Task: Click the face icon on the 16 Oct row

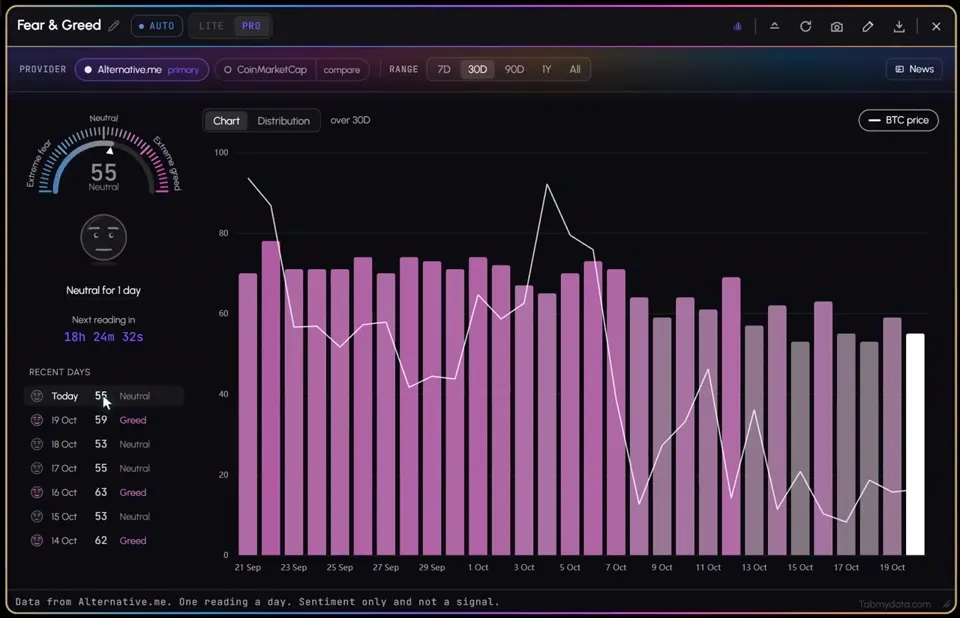Action: pos(37,492)
